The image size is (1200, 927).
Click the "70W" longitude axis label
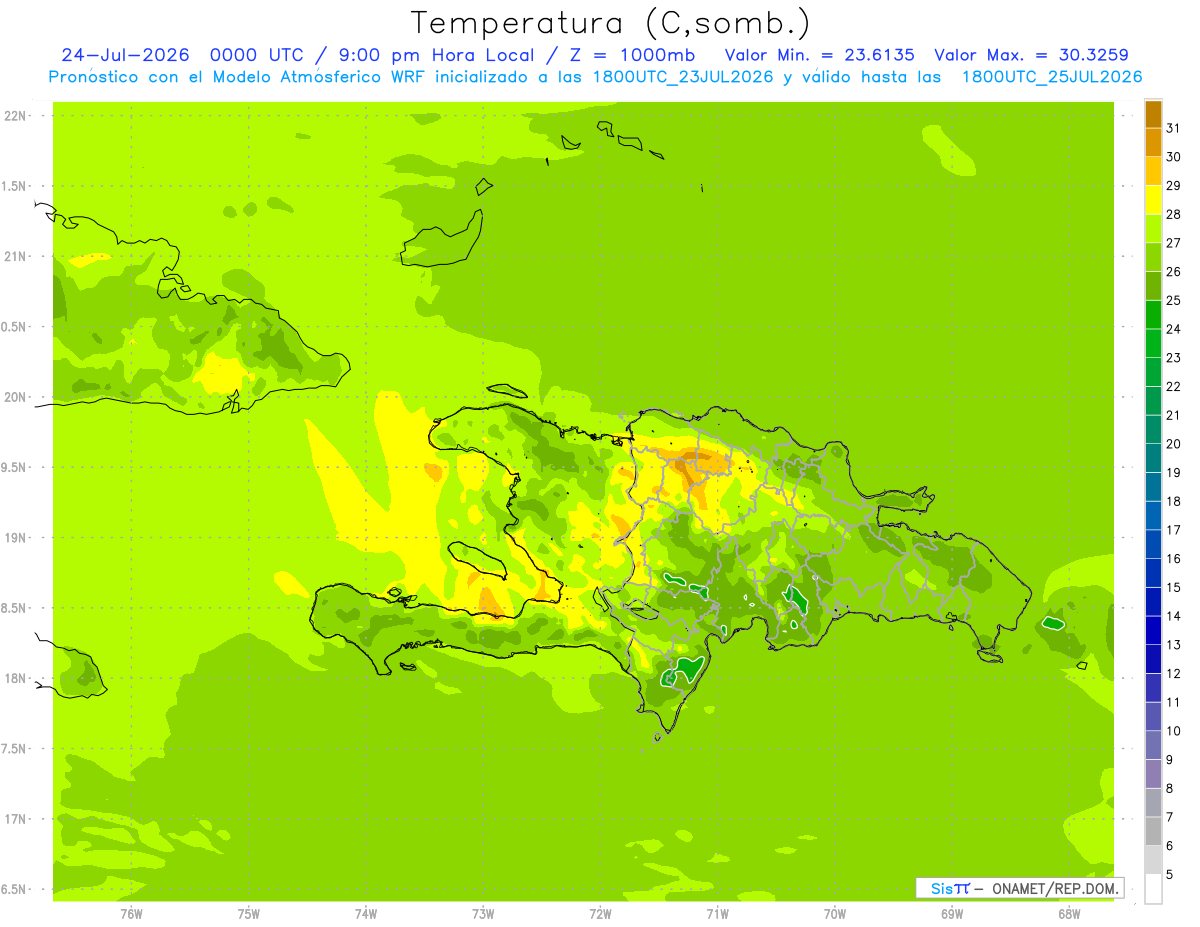click(x=835, y=913)
